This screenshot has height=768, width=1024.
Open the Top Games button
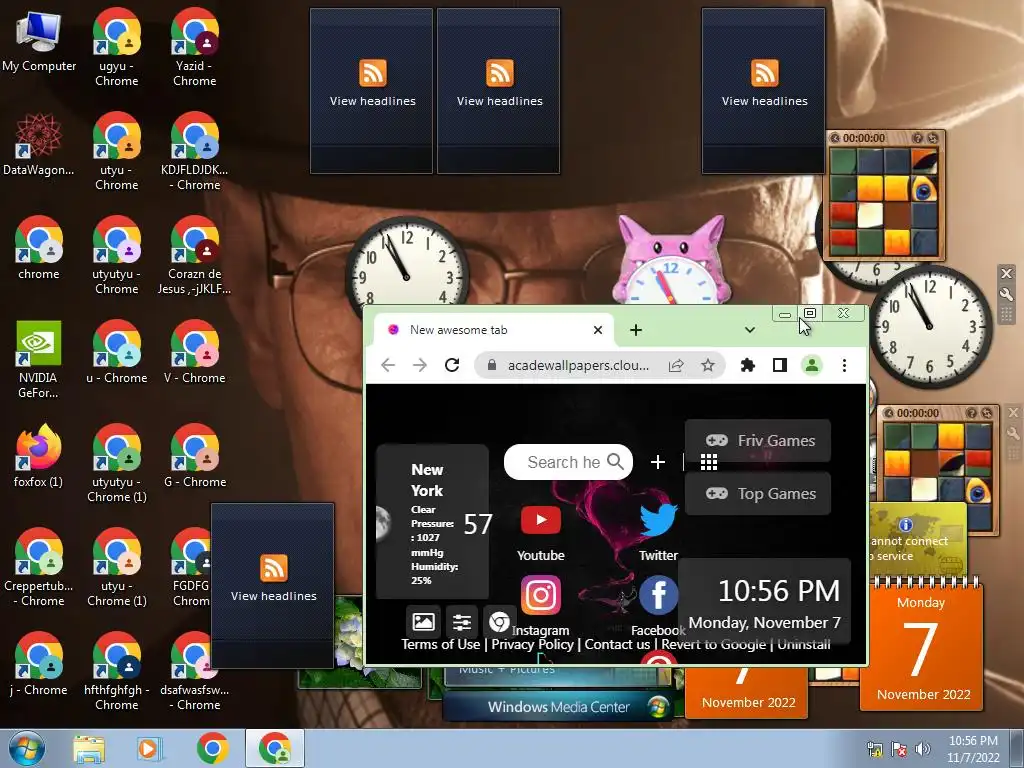tap(758, 494)
